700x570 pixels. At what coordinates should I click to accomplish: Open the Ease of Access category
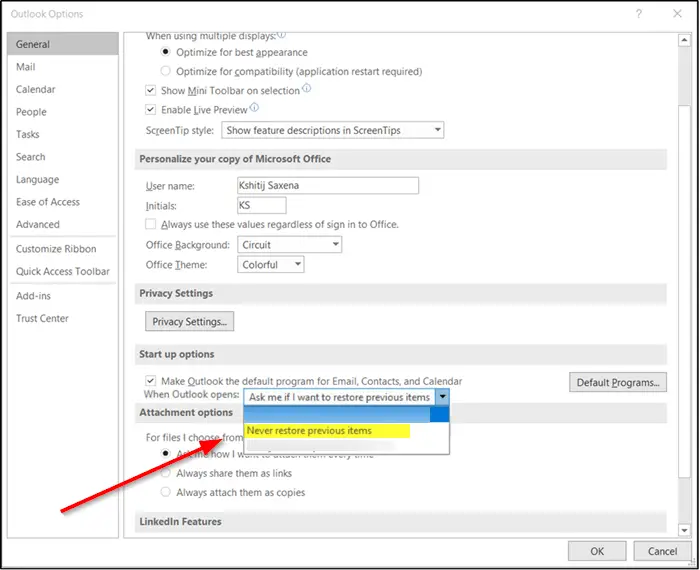coord(63,202)
